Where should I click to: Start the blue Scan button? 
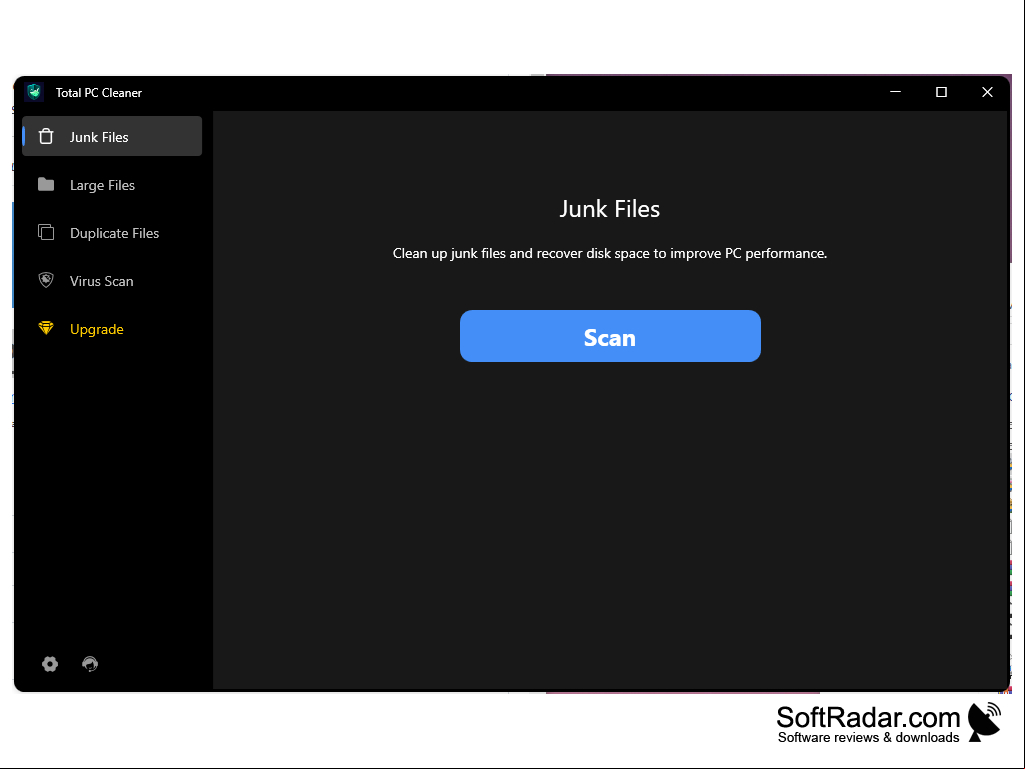tap(610, 336)
